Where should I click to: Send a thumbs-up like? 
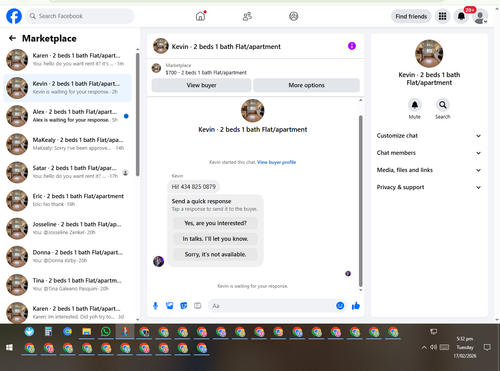(x=356, y=306)
